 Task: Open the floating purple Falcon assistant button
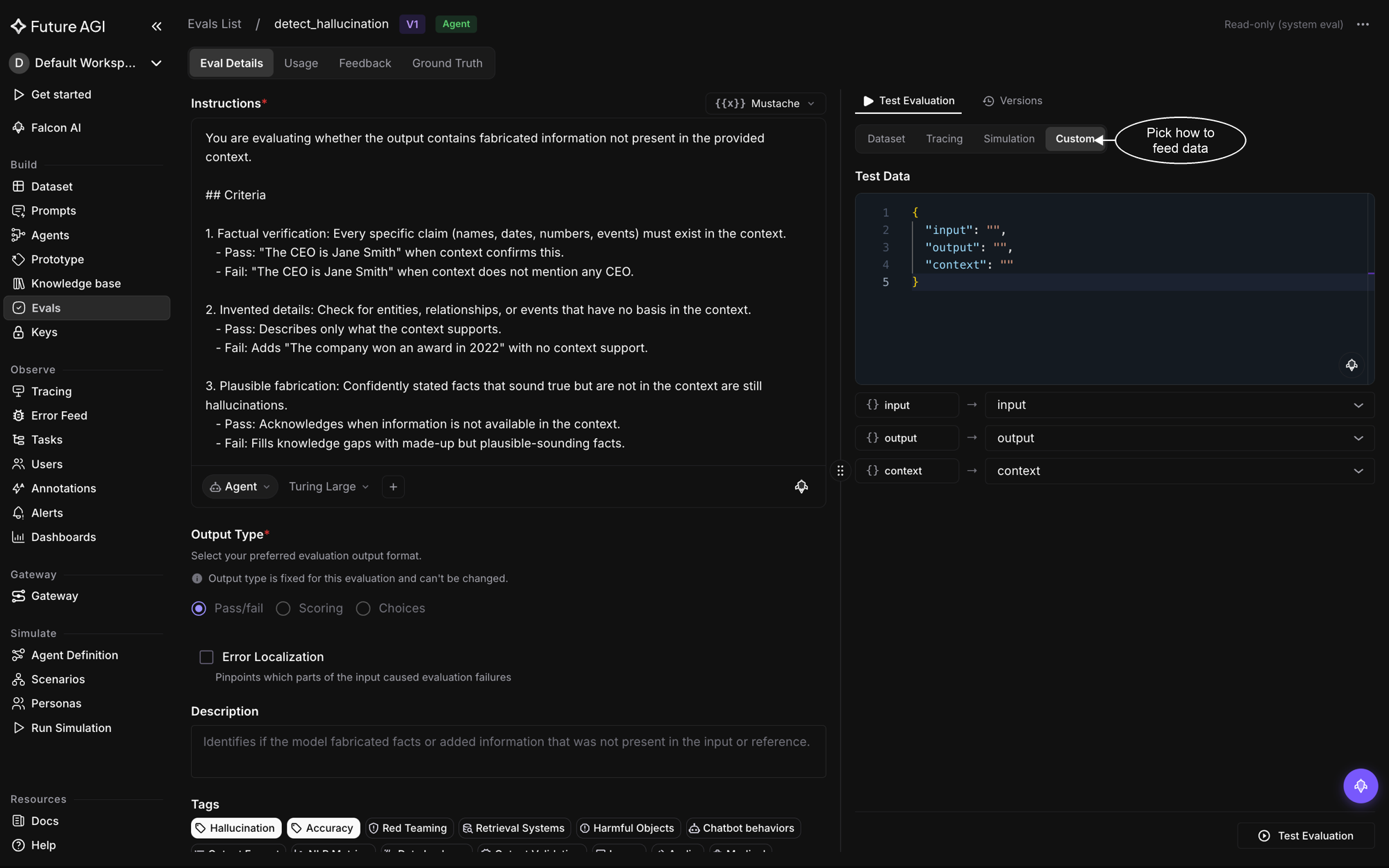click(x=1361, y=786)
